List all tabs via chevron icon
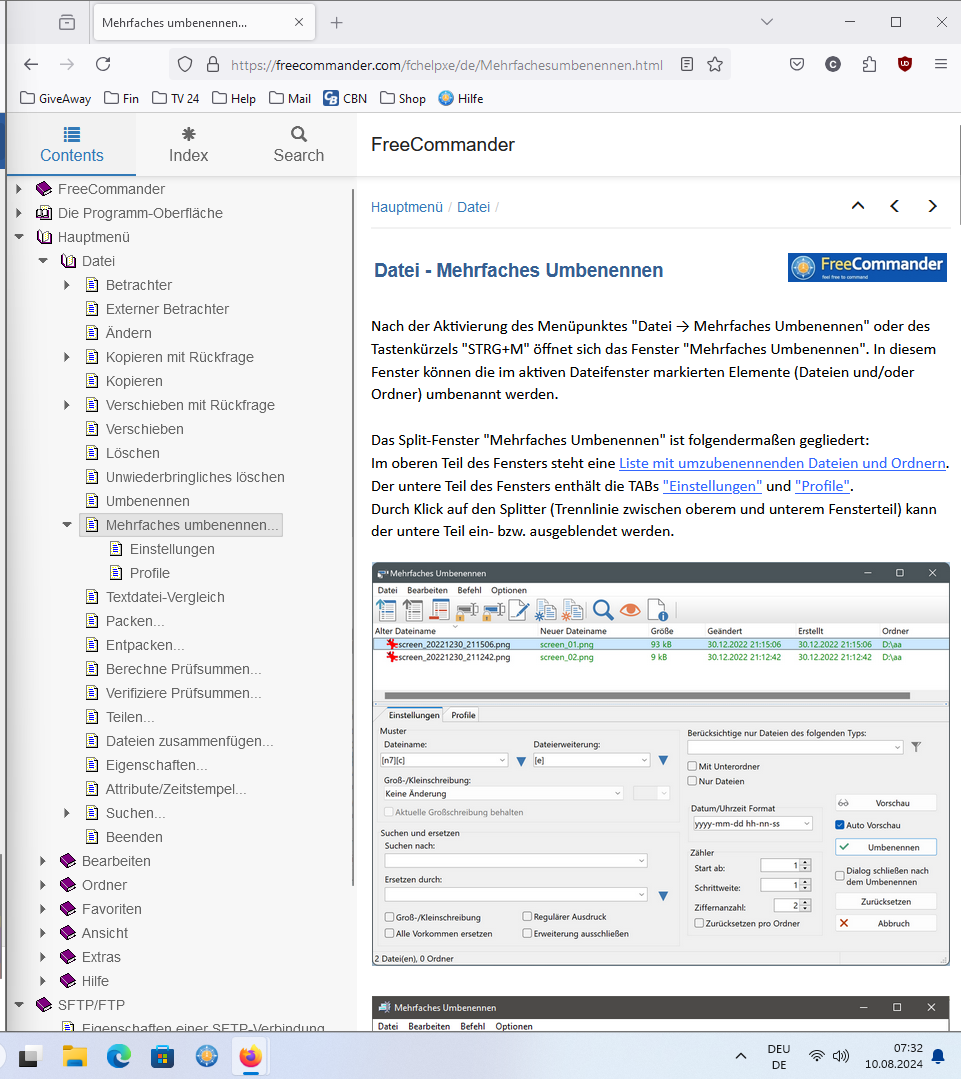This screenshot has width=961, height=1079. tap(767, 22)
